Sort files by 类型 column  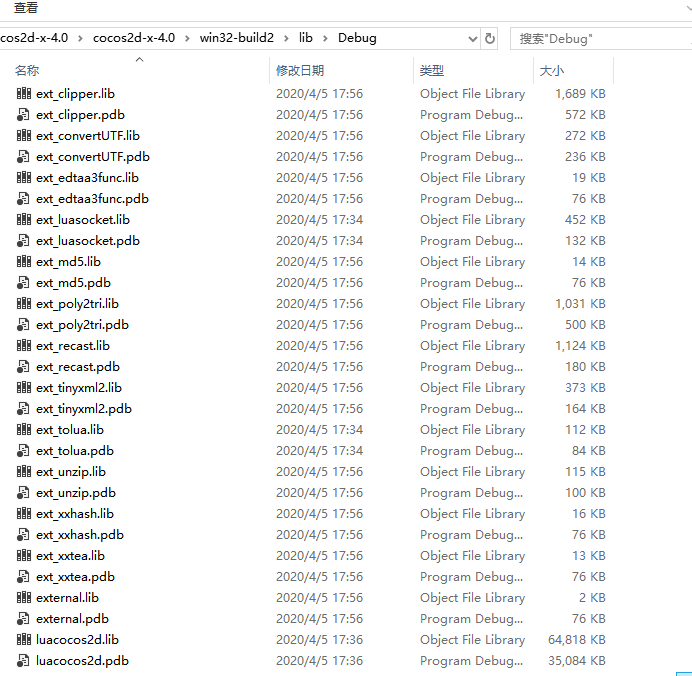coord(432,71)
